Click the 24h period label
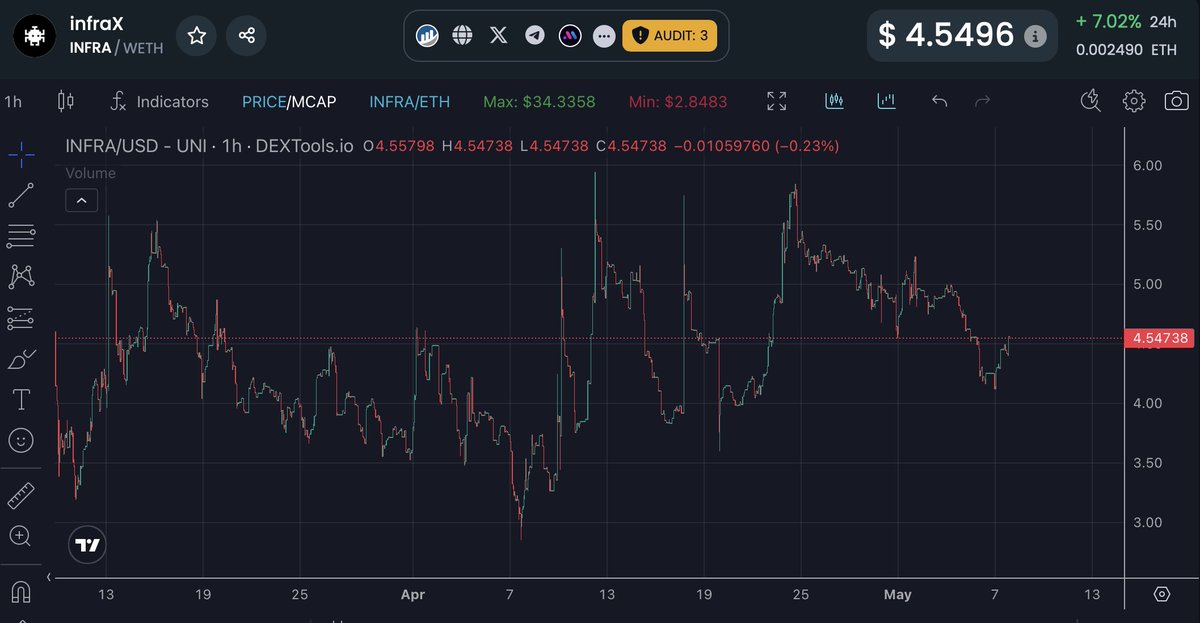Screen dimensions: 1200x623 [1163, 21]
